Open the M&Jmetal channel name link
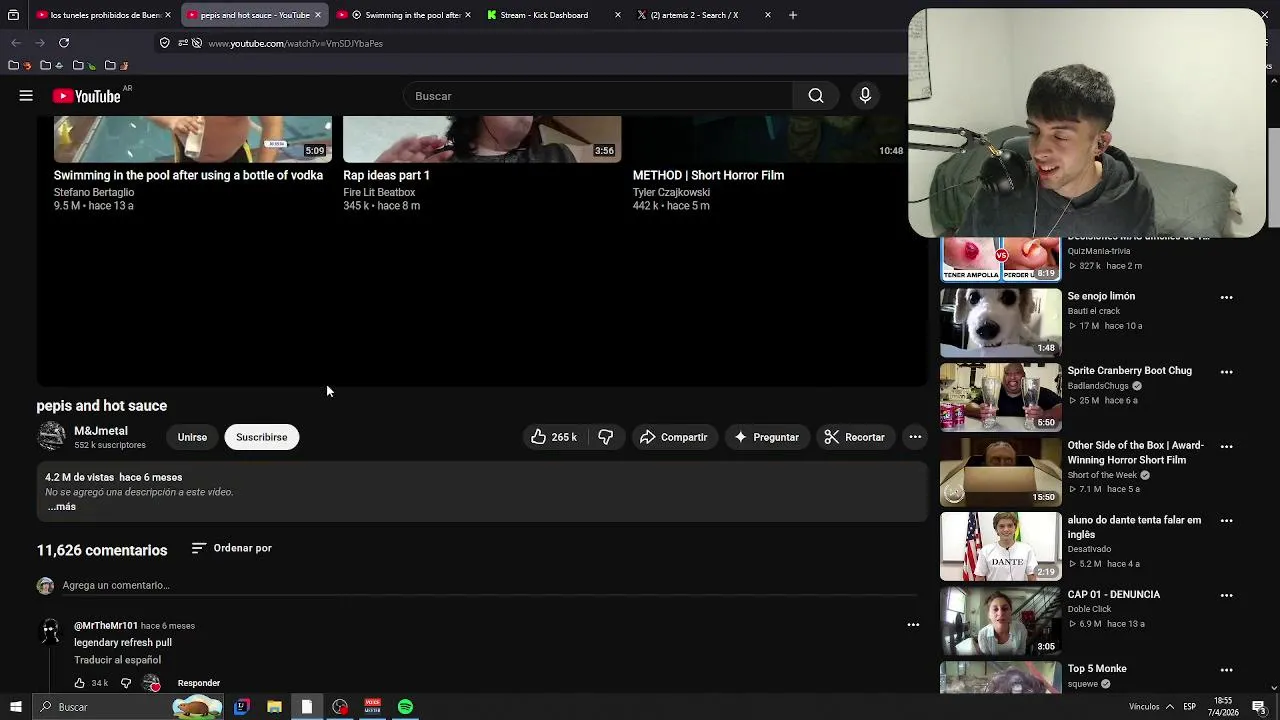This screenshot has height=720, width=1280. [x=101, y=431]
